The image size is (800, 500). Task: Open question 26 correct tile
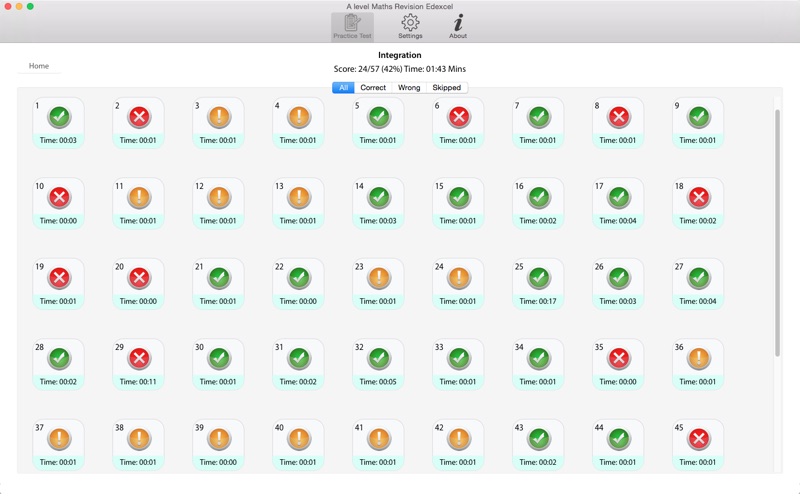coord(618,284)
